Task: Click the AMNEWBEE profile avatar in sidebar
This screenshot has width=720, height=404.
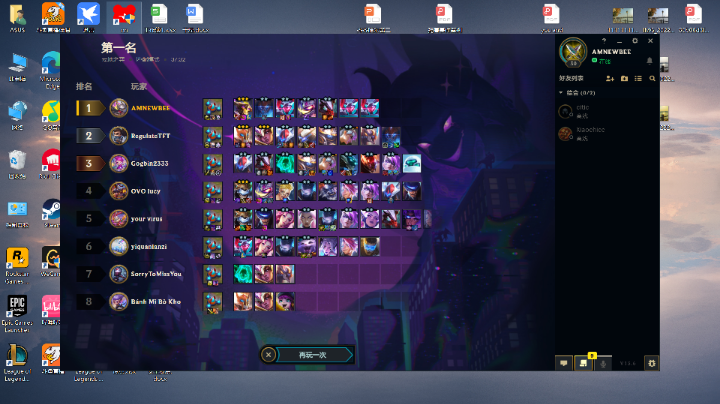Action: [573, 51]
